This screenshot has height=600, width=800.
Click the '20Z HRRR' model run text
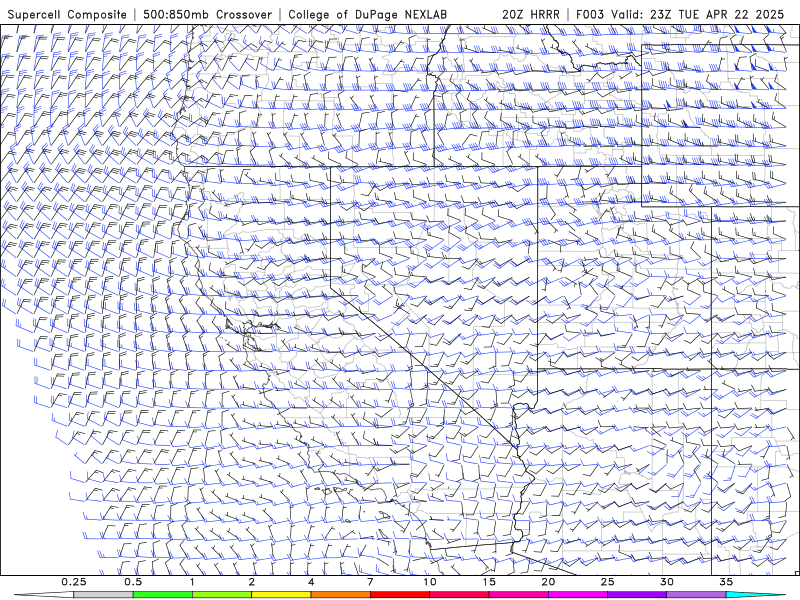tap(531, 14)
